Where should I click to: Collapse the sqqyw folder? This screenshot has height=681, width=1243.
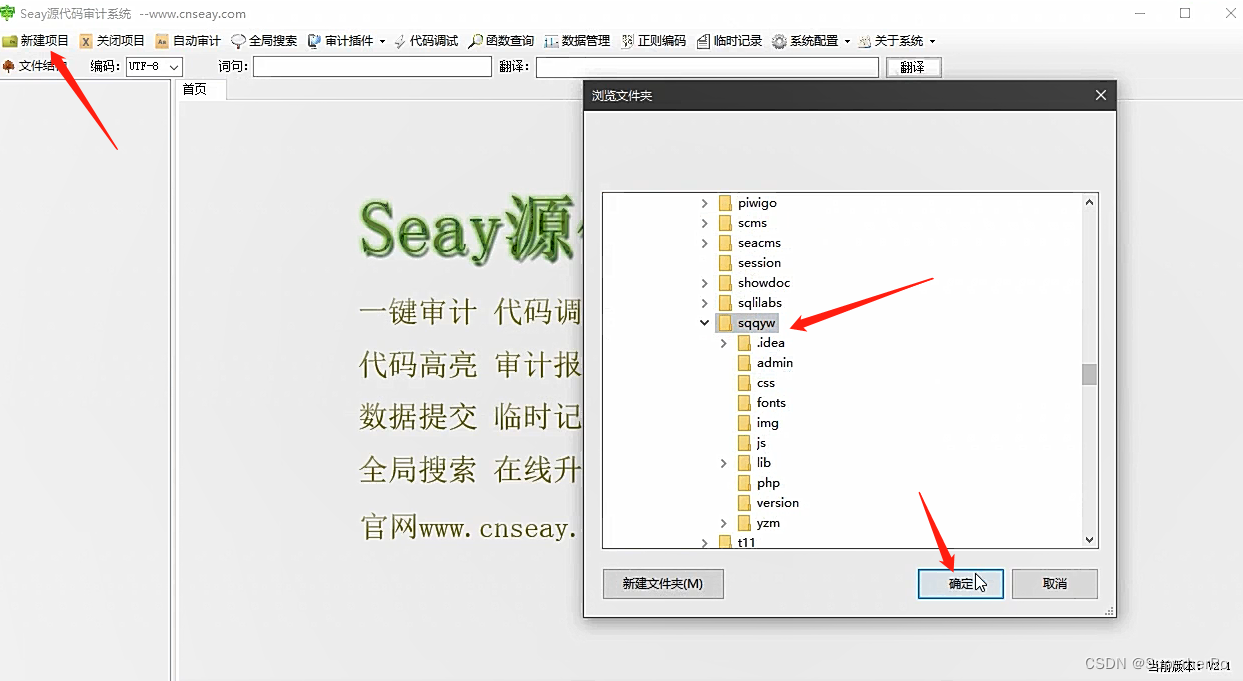pyautogui.click(x=705, y=323)
